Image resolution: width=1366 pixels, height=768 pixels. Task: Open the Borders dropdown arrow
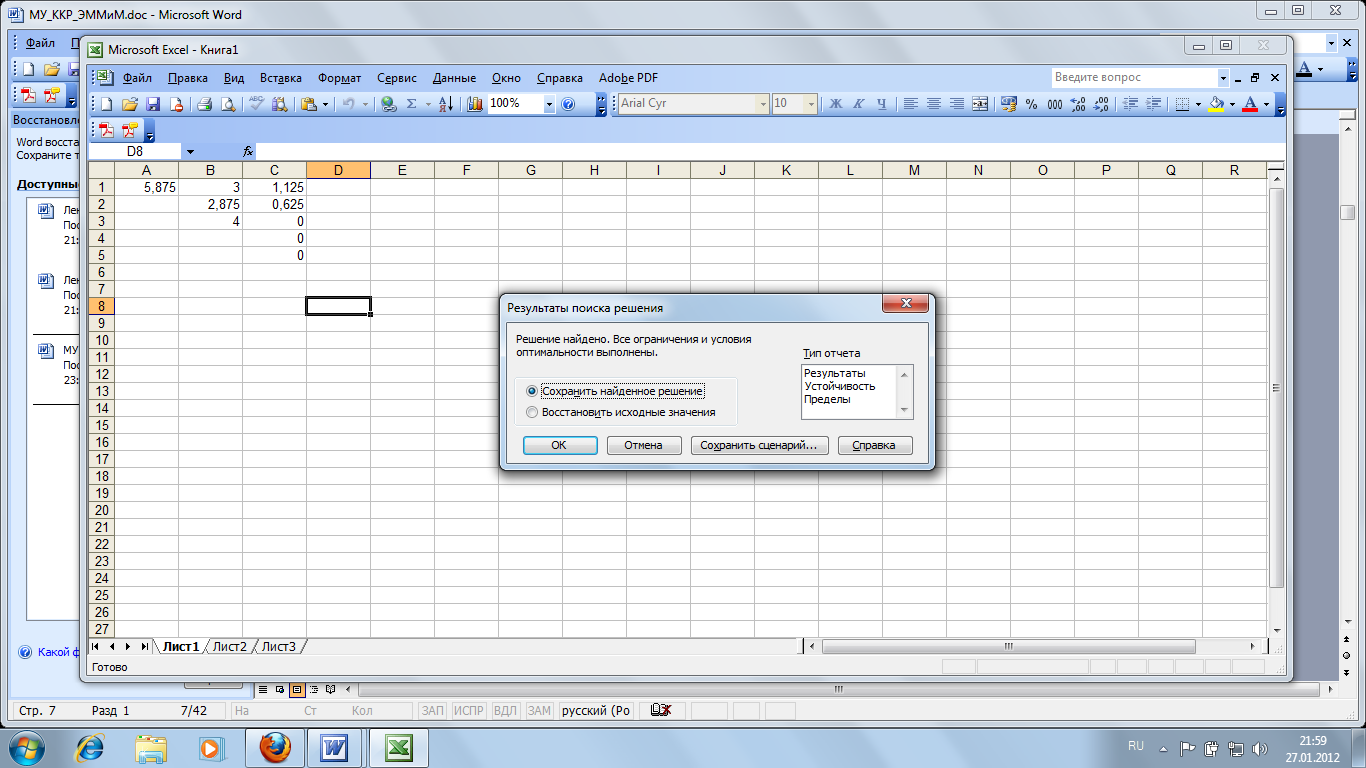(1198, 104)
